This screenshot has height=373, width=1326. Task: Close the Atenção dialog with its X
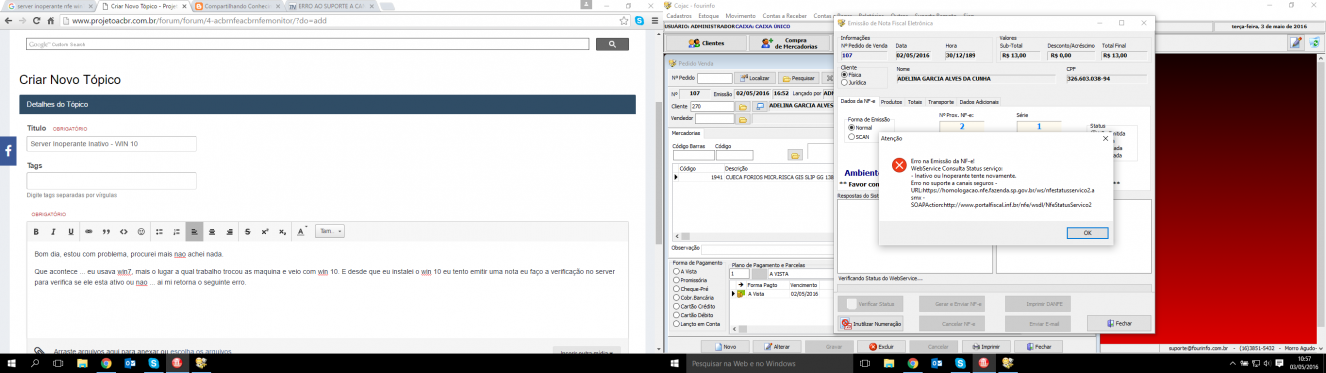click(x=1105, y=139)
